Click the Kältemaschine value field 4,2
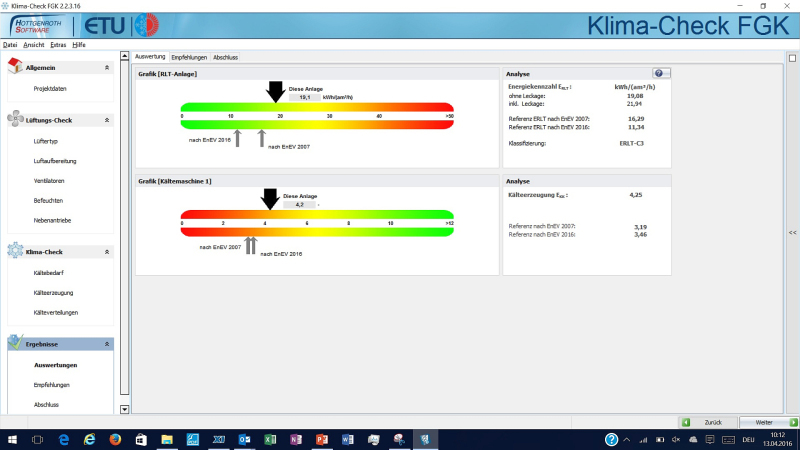This screenshot has width=800, height=450. click(299, 205)
